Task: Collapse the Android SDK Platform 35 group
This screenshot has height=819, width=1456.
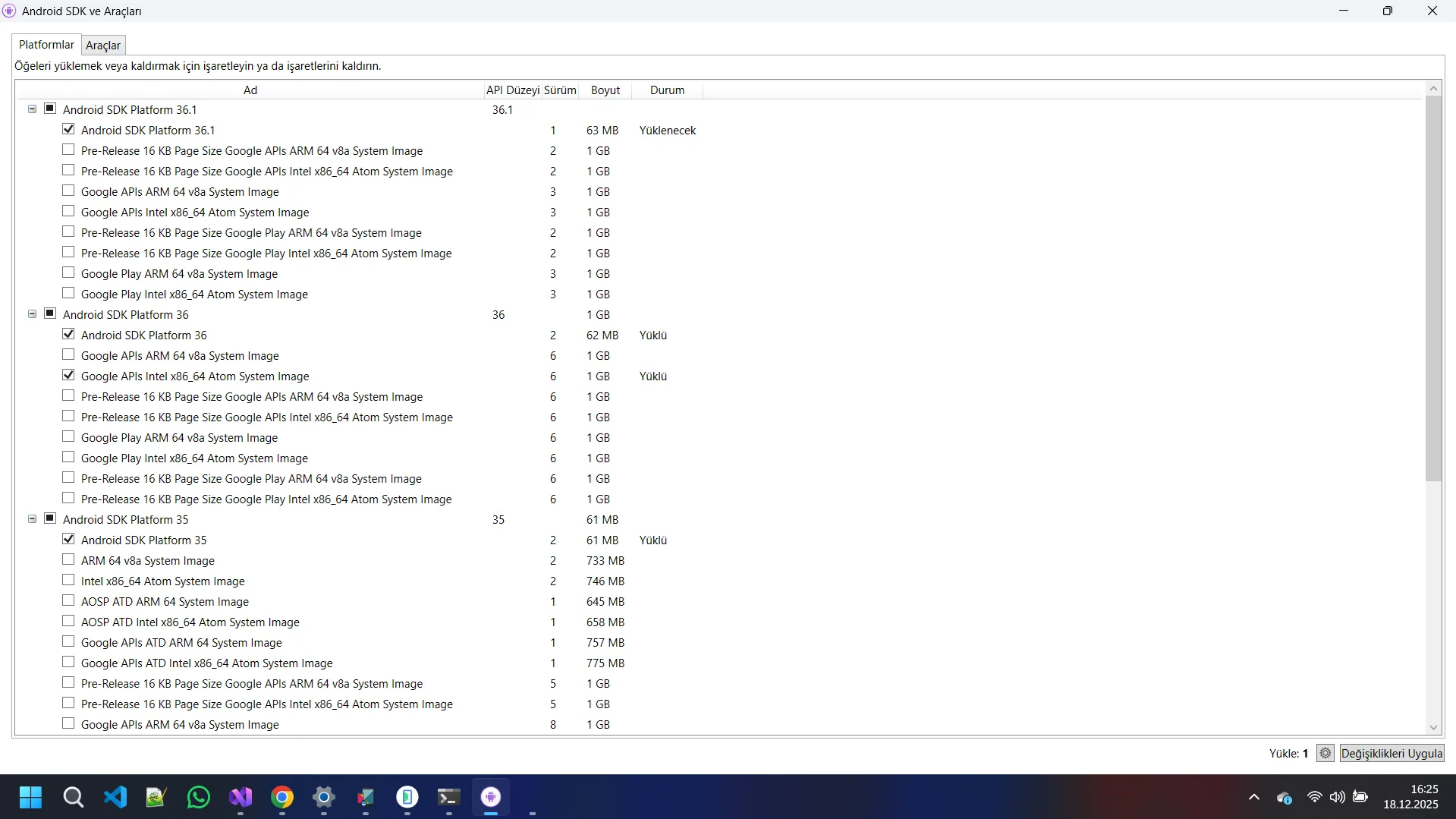Action: click(x=32, y=519)
